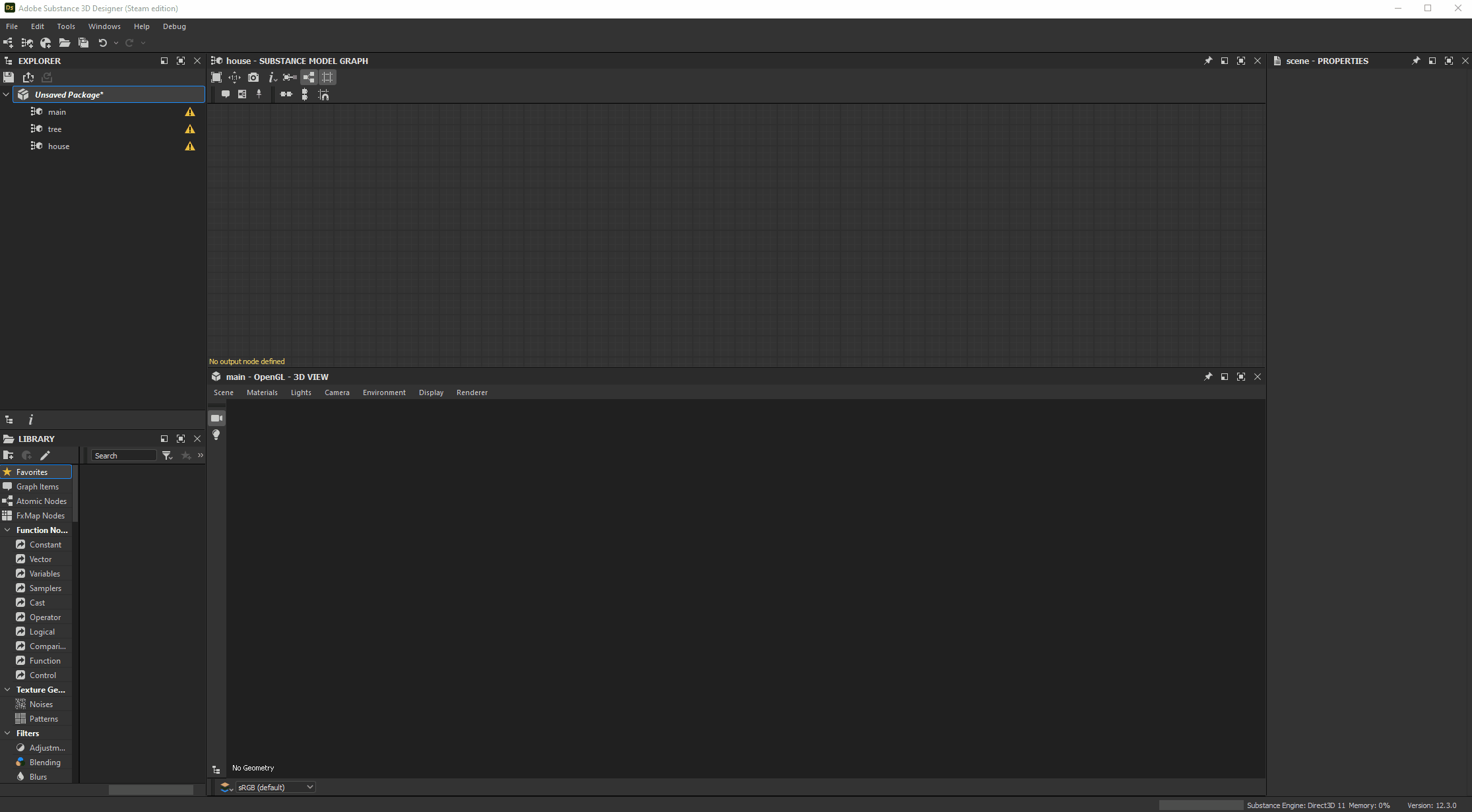Switch to the Materials tab in 3D View

(x=262, y=392)
